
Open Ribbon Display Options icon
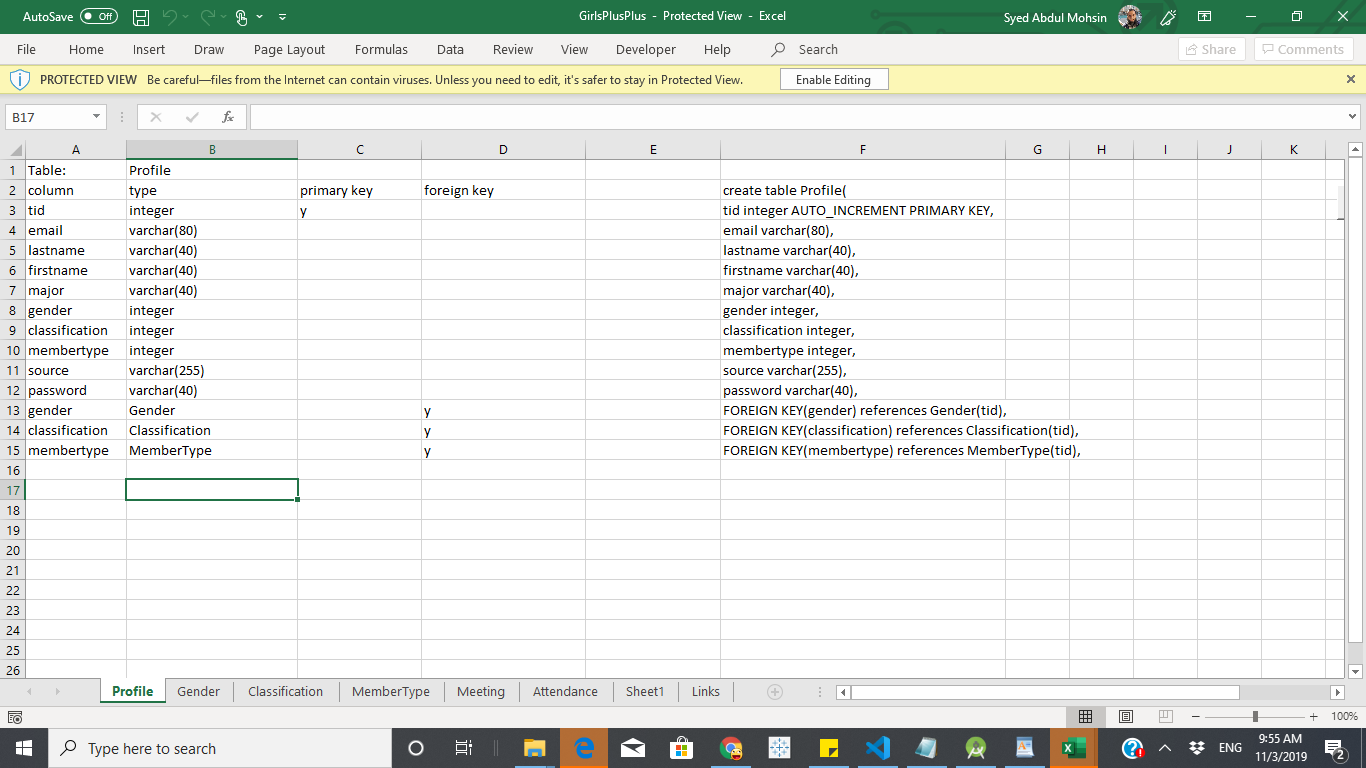click(1204, 17)
